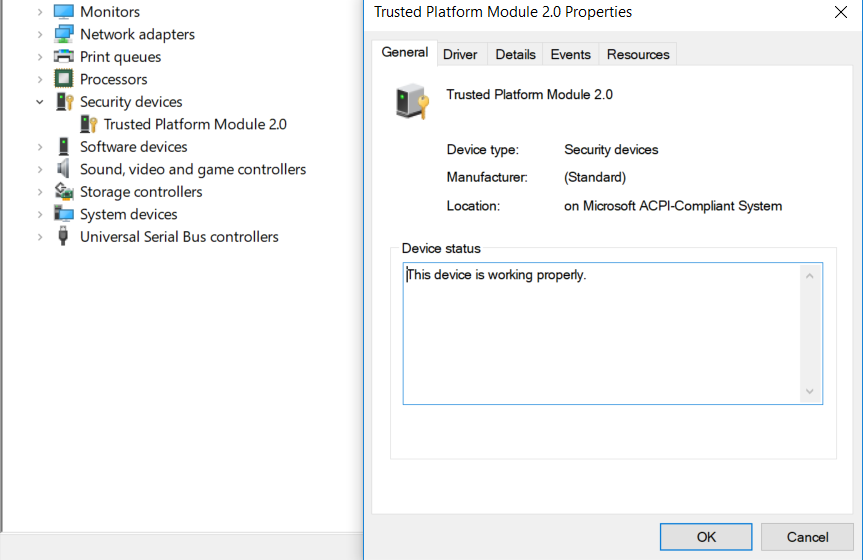
Task: Select the Network adapters label
Action: pos(138,34)
